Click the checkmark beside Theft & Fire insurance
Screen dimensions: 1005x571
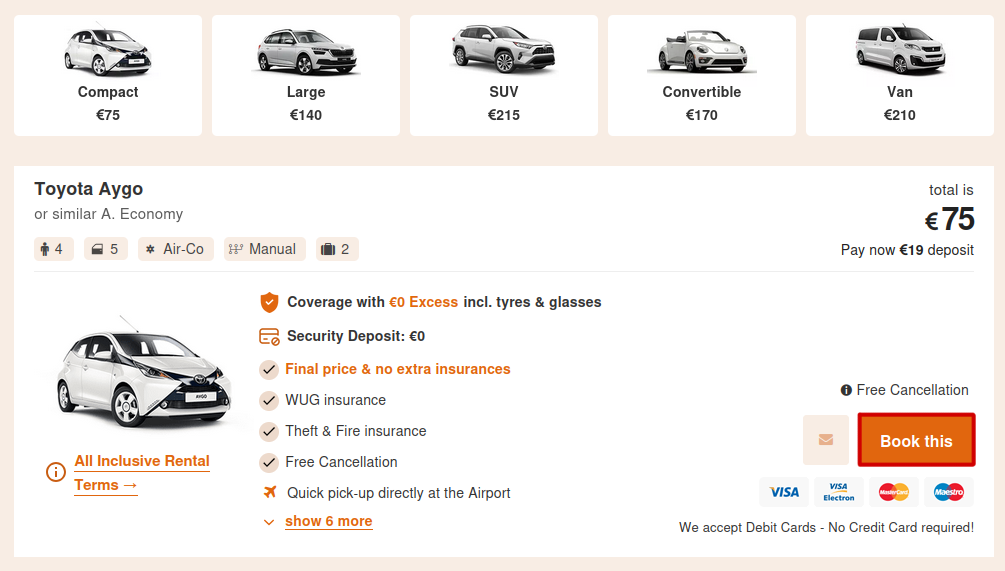pyautogui.click(x=269, y=431)
